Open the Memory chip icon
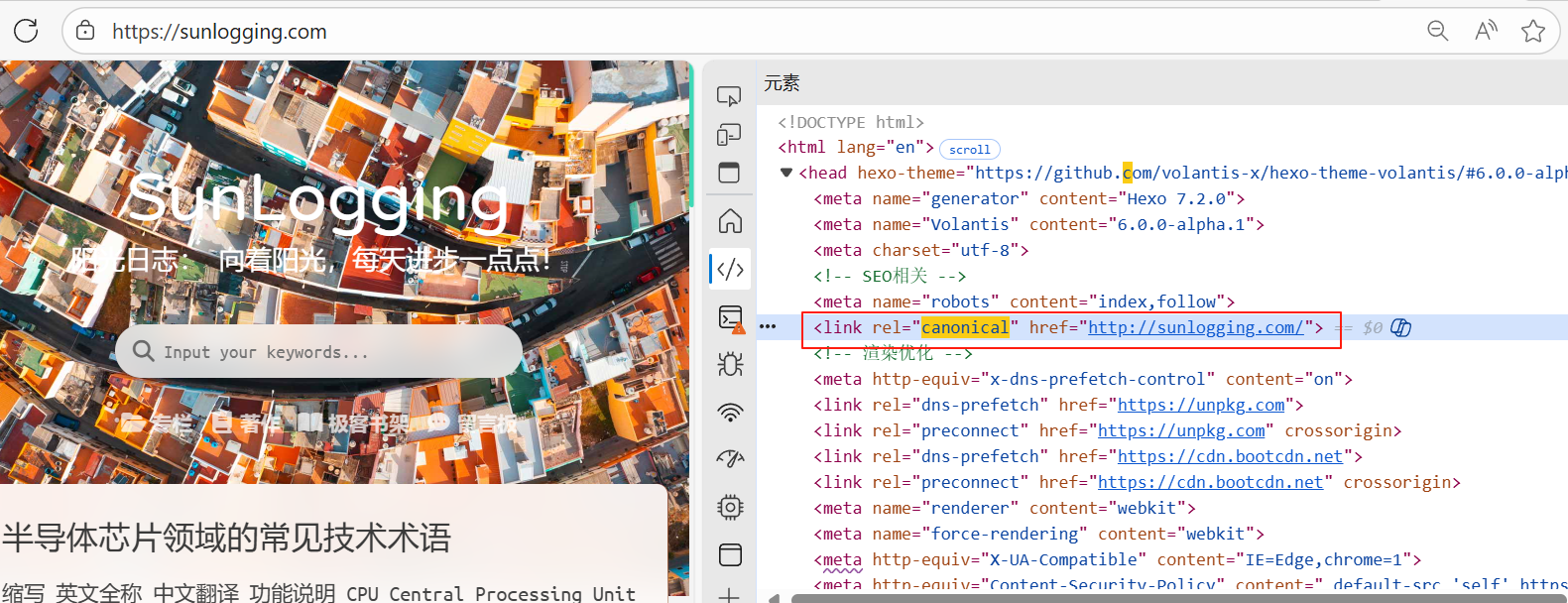Viewport: 1568px width, 603px height. click(730, 507)
